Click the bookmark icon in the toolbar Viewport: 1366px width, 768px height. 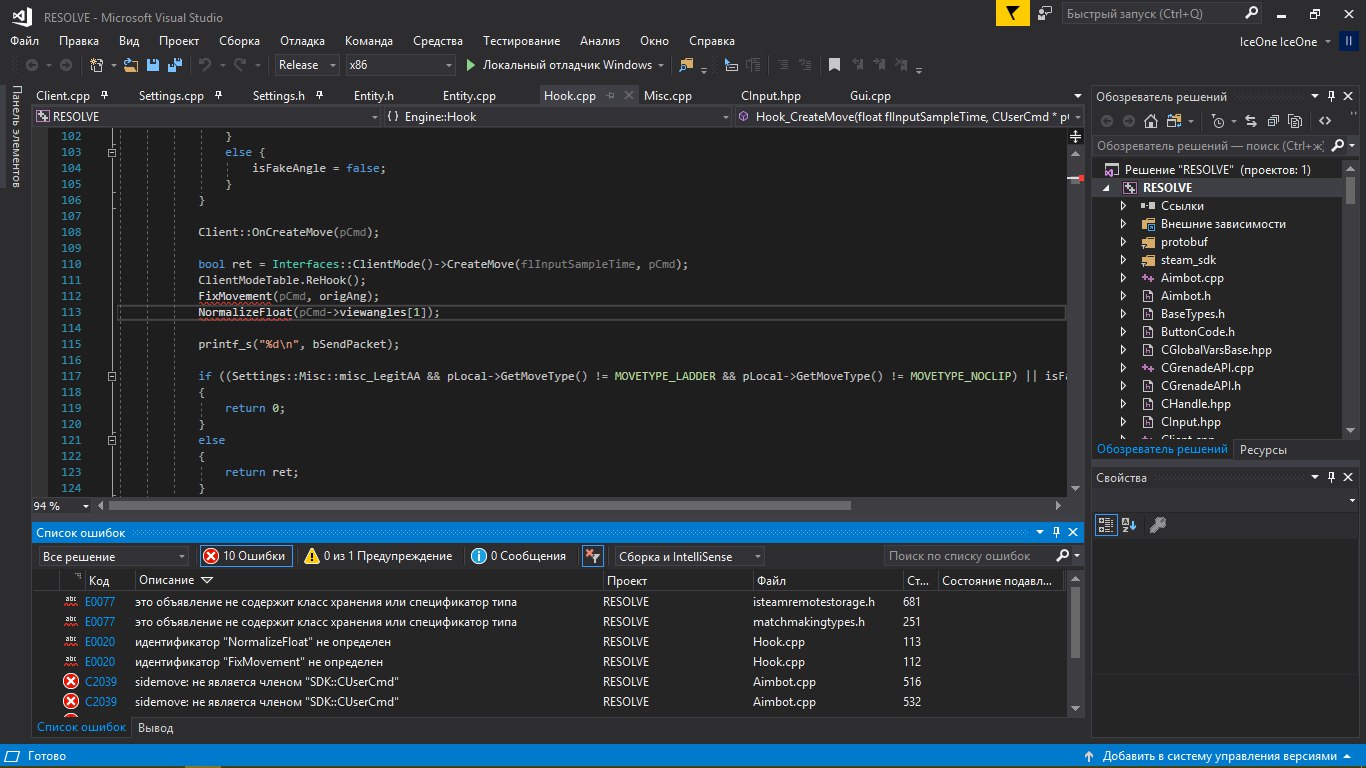(x=833, y=65)
